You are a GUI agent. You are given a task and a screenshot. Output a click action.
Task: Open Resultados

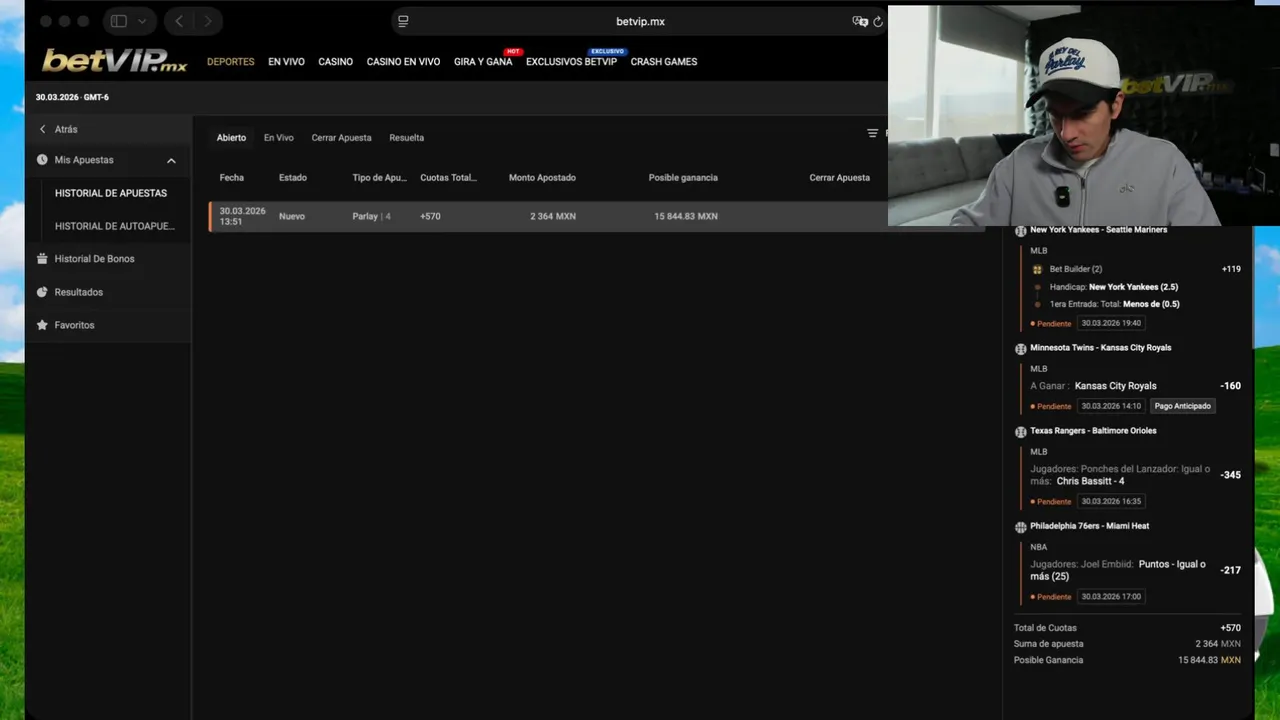coord(79,292)
